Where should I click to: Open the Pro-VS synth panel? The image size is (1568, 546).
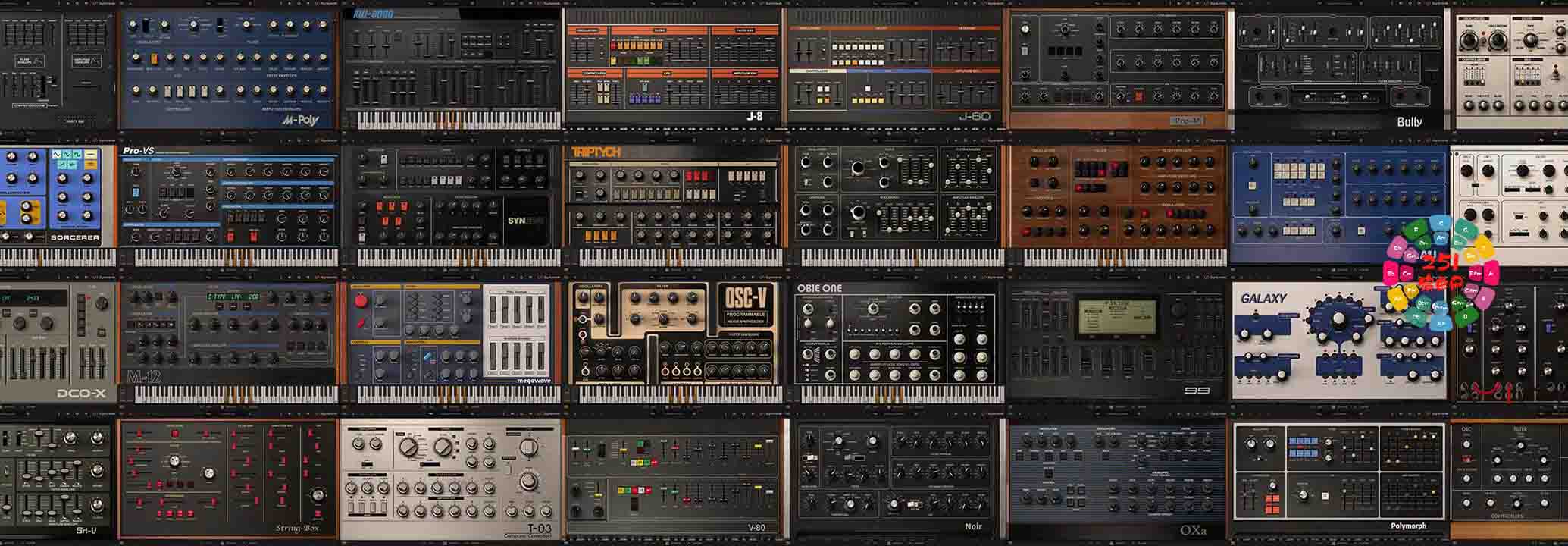pyautogui.click(x=228, y=205)
